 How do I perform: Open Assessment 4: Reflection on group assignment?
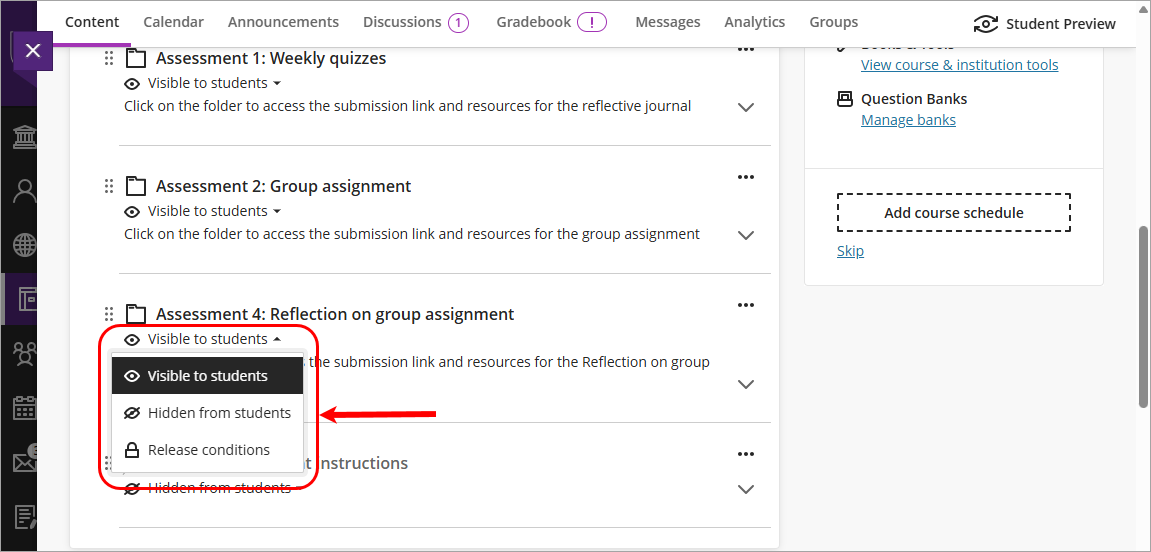(x=335, y=313)
